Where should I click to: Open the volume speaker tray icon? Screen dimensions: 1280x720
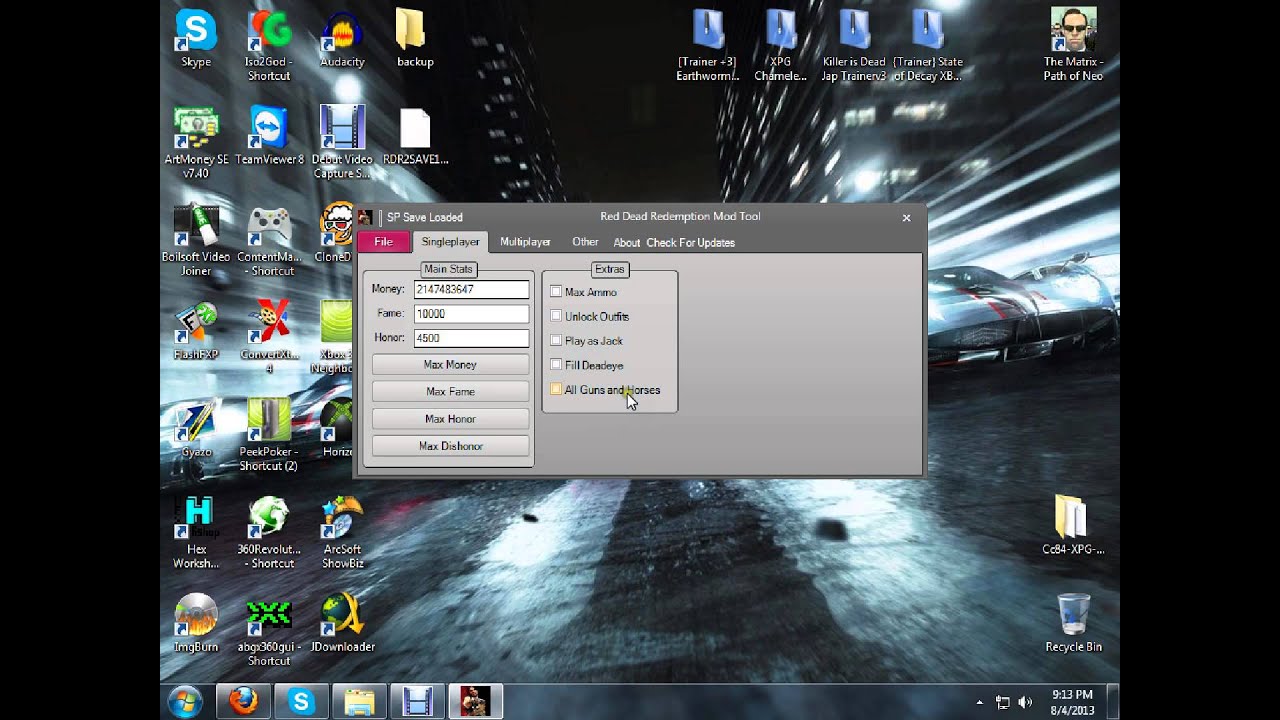pos(1025,702)
